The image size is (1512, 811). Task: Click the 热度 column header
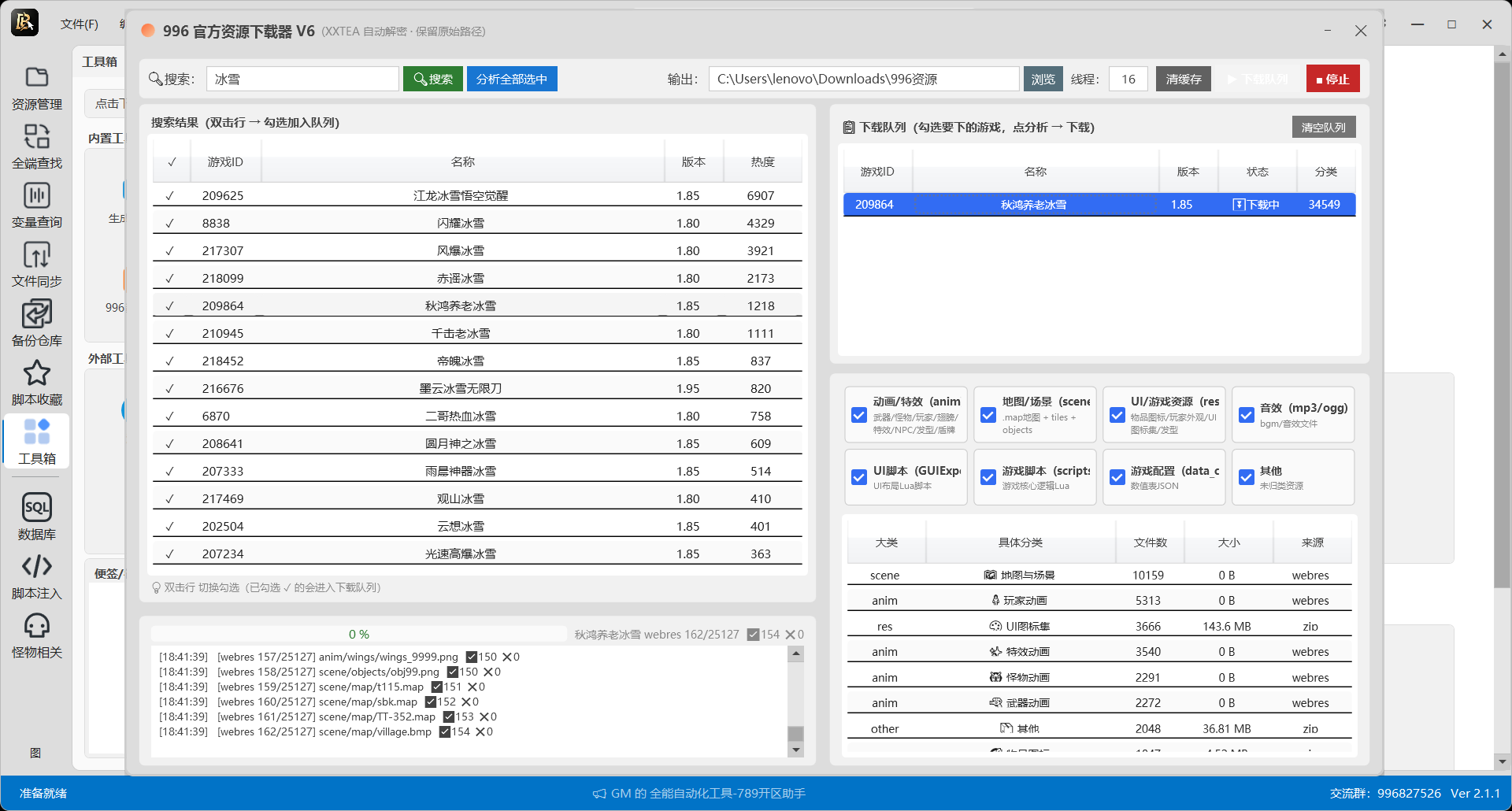tap(762, 162)
